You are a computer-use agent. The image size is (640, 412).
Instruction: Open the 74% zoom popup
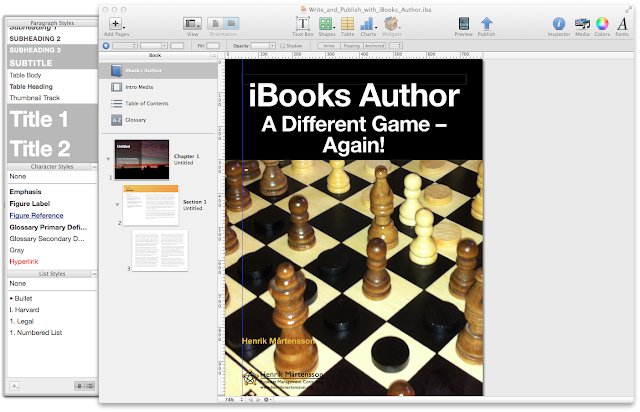[234, 400]
